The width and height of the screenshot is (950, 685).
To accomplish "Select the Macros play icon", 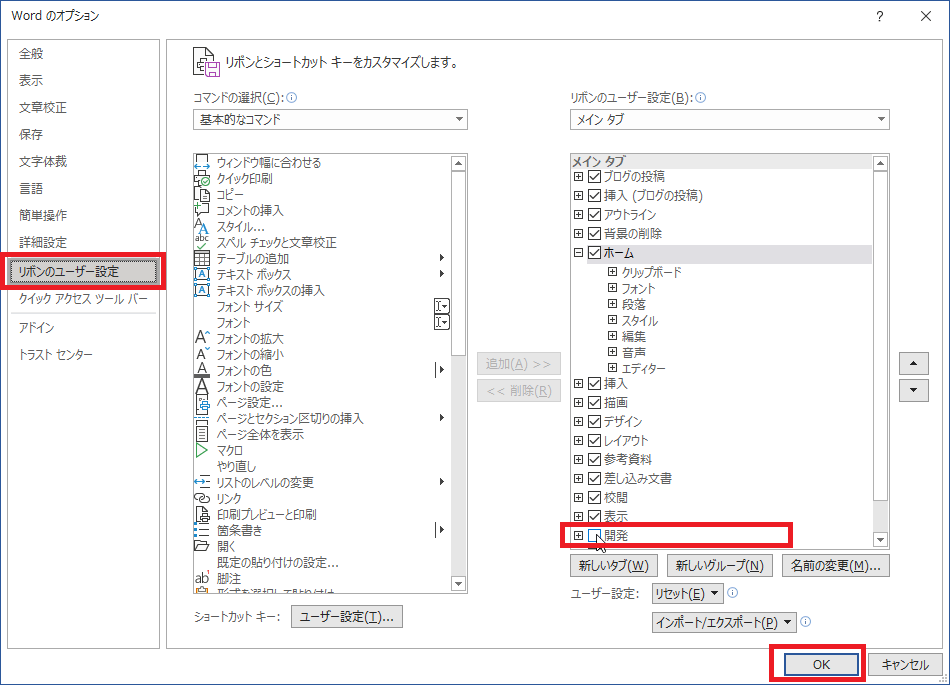I will coord(202,450).
